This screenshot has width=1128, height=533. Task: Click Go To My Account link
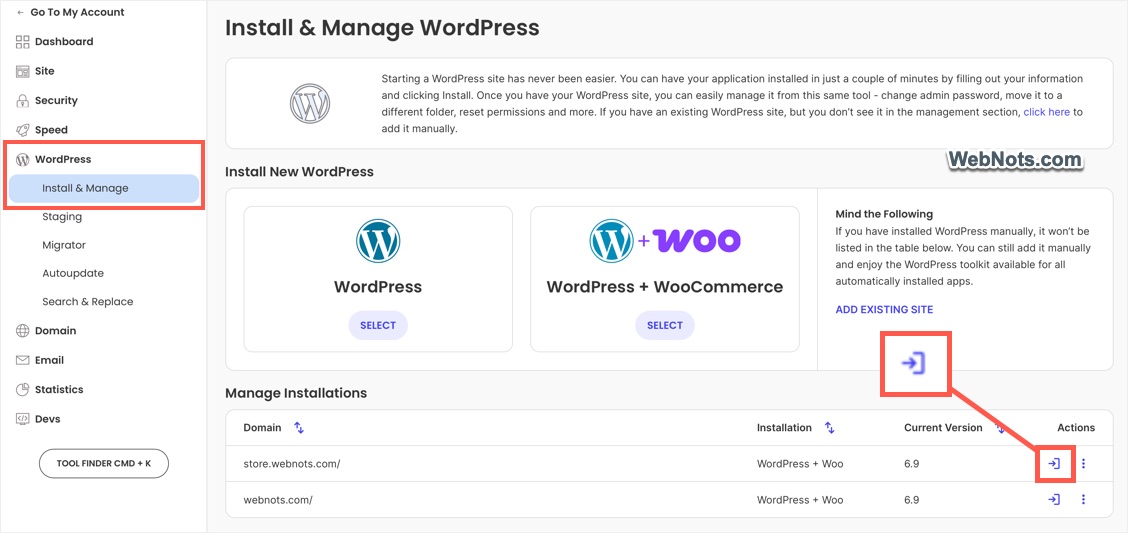click(x=78, y=12)
